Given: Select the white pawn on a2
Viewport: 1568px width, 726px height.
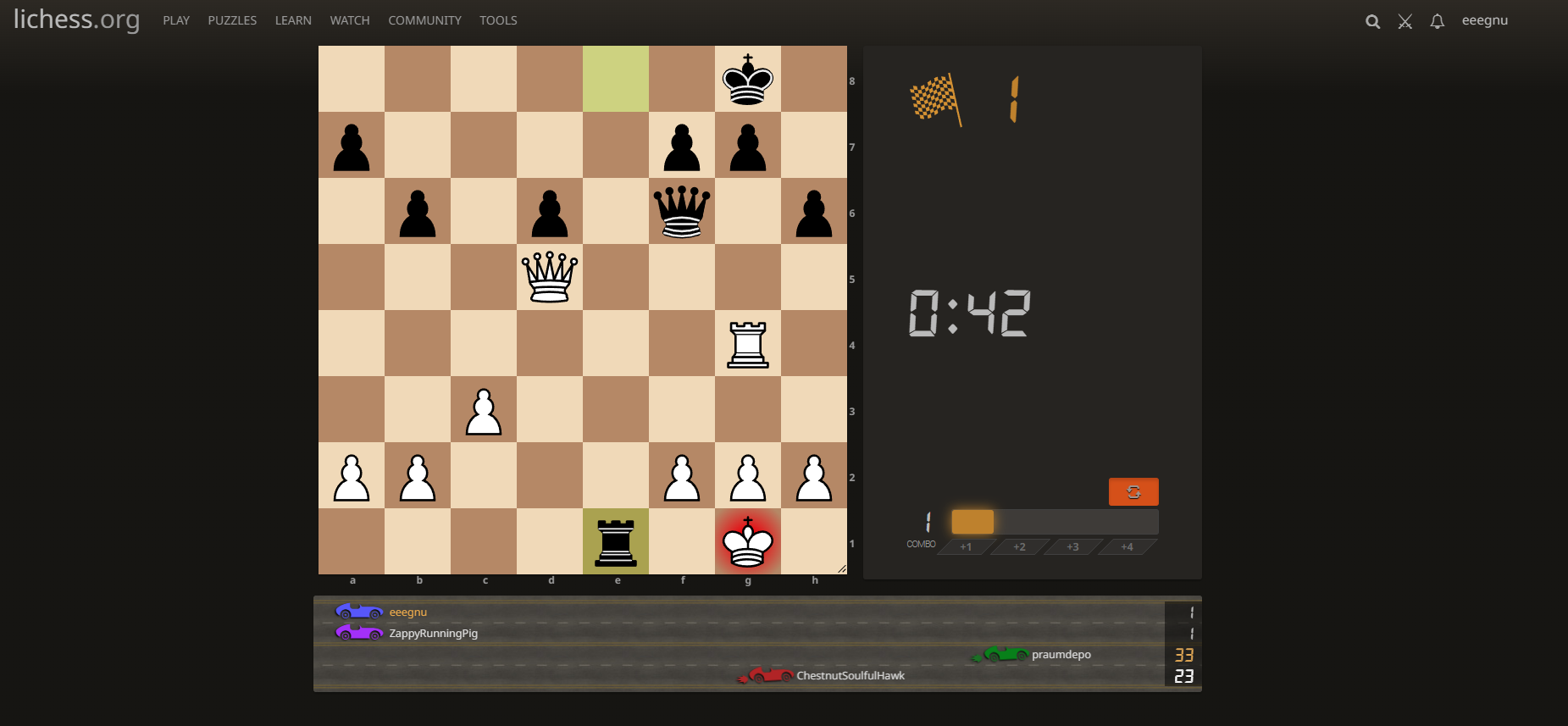Looking at the screenshot, I should coord(352,475).
